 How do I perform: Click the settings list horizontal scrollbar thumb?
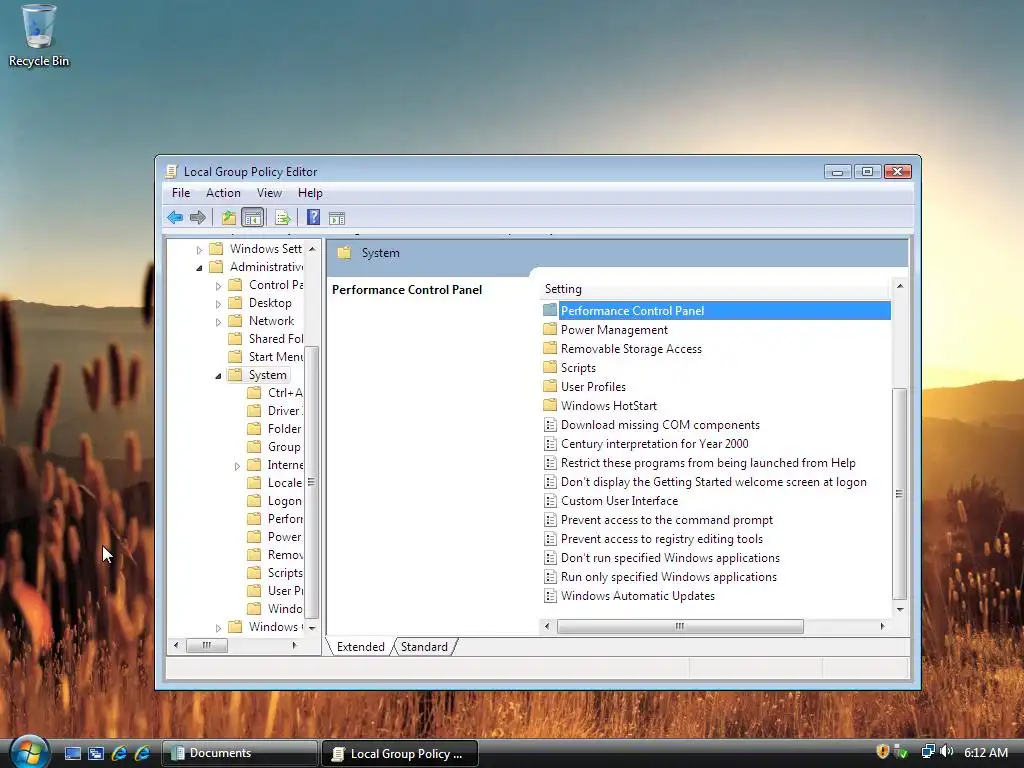[680, 626]
